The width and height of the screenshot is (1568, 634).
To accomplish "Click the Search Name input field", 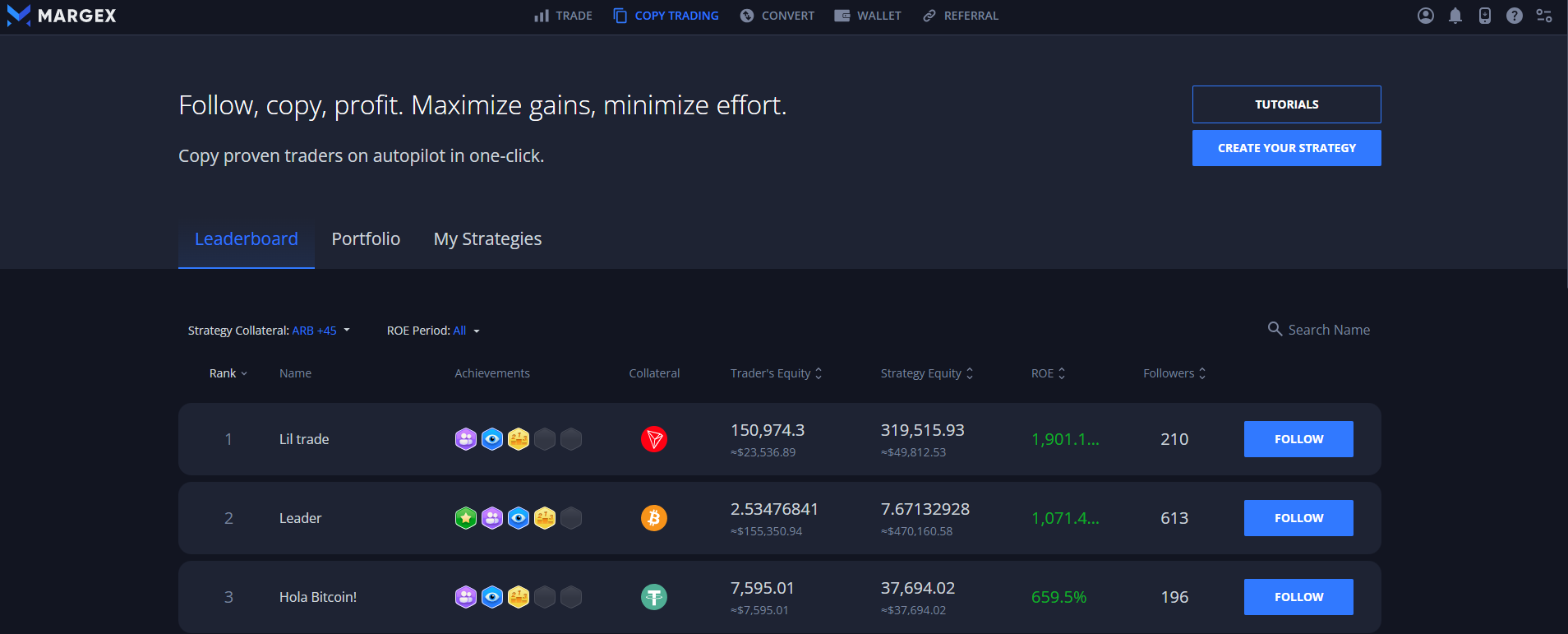I will (1328, 330).
